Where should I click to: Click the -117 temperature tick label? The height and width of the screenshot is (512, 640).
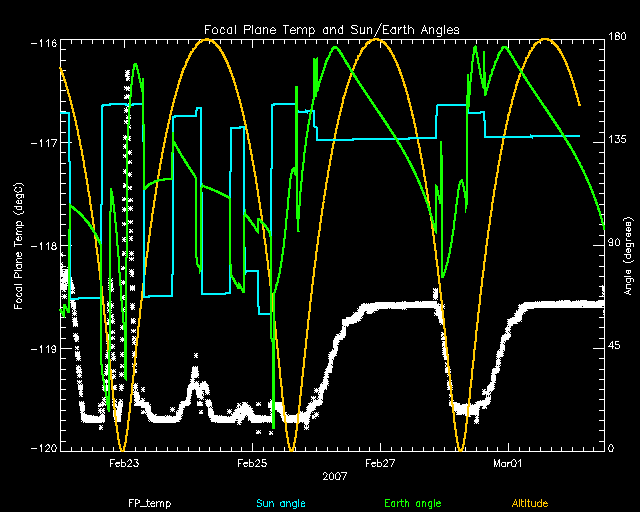point(43,143)
